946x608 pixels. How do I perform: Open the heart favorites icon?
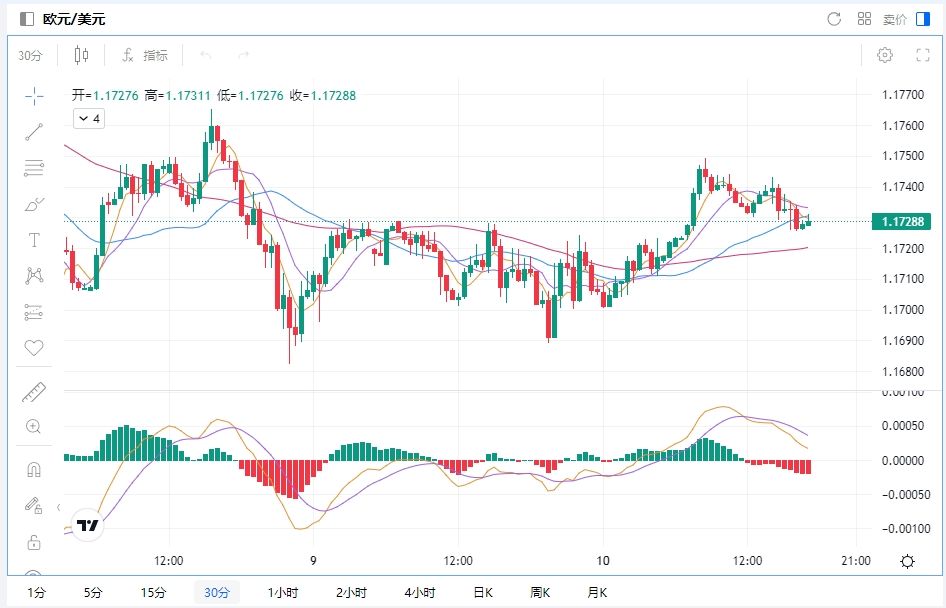34,348
